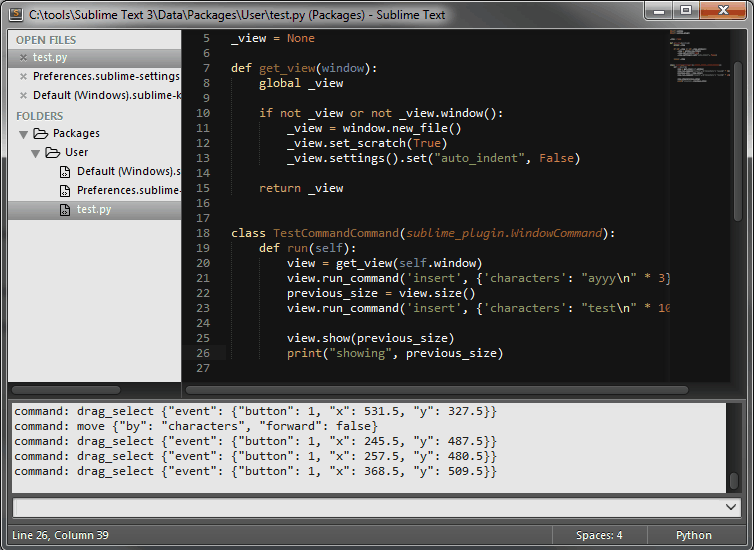The image size is (754, 550).
Task: Open the console input history dropdown arrow
Action: coord(733,508)
